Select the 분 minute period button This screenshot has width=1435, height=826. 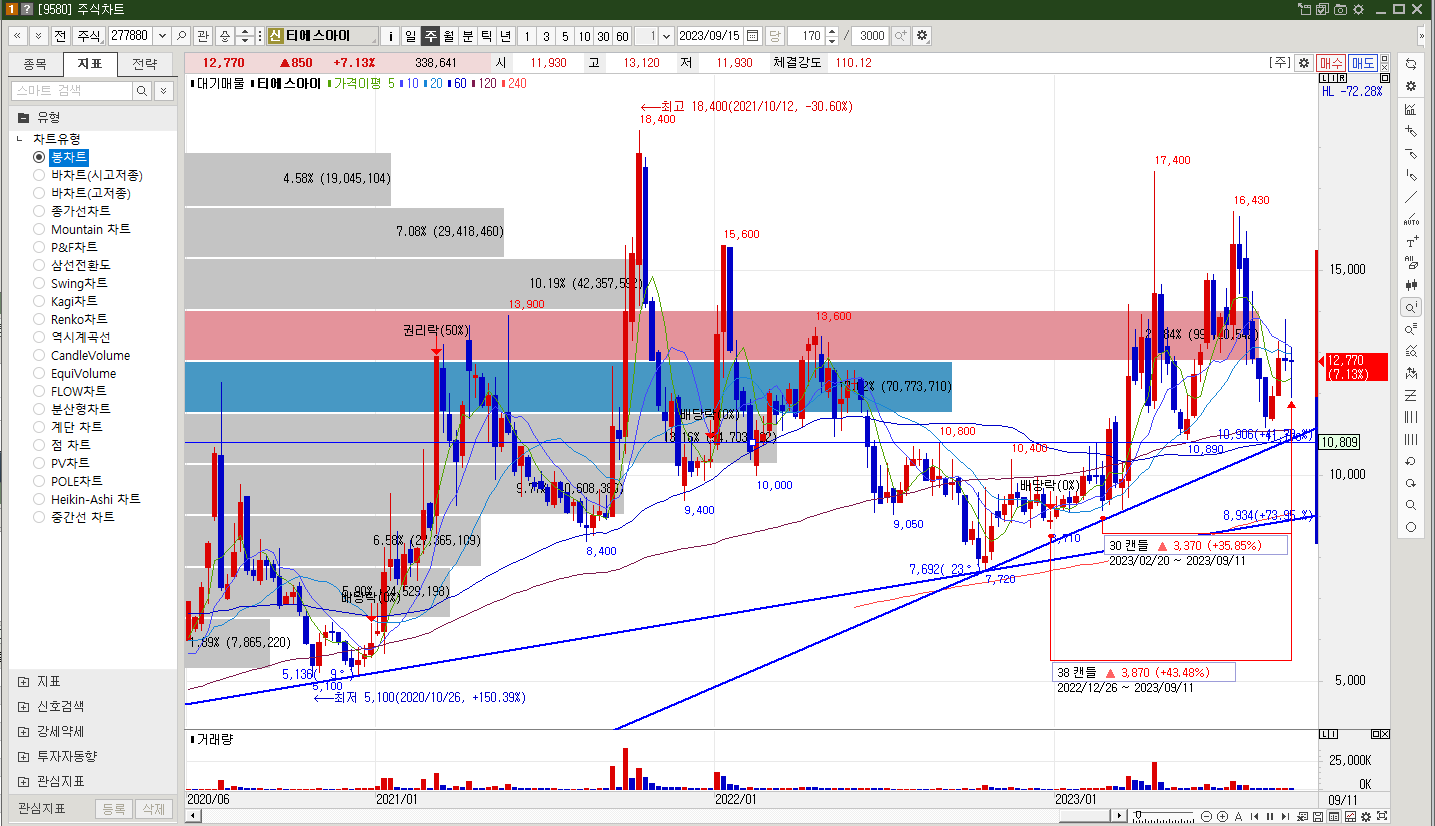tap(467, 35)
